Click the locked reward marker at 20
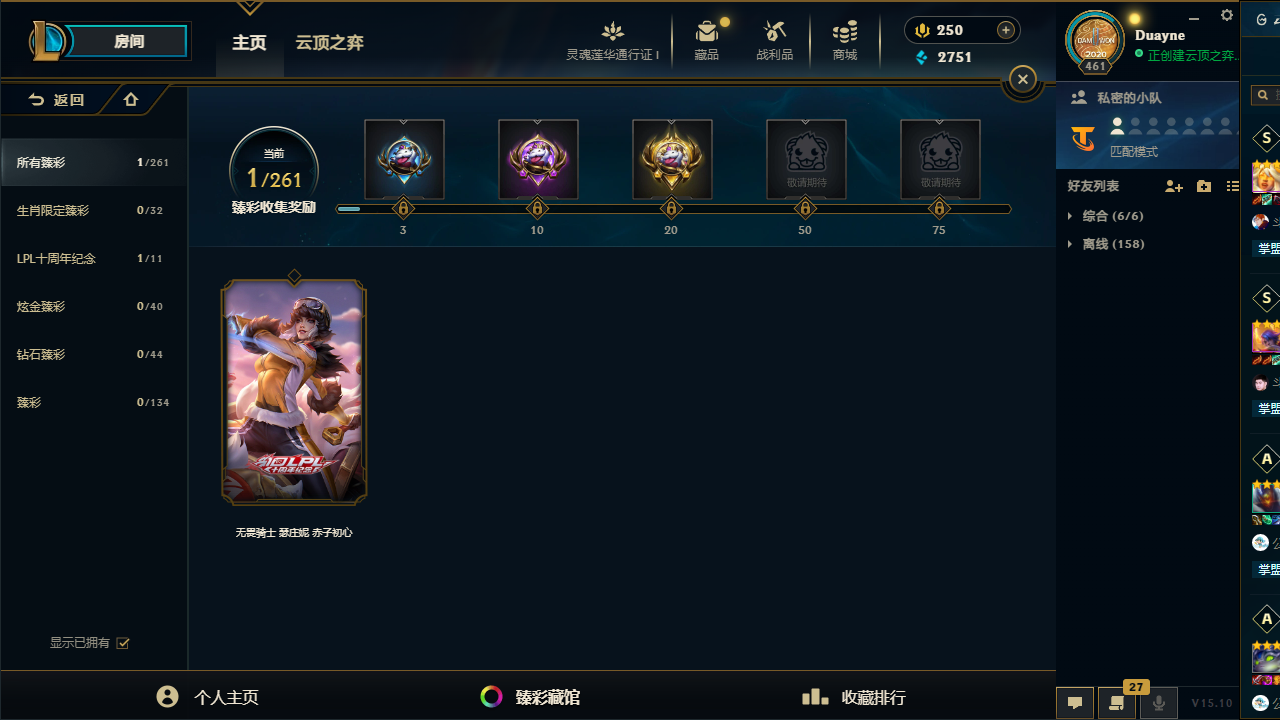The height and width of the screenshot is (720, 1280). point(671,209)
